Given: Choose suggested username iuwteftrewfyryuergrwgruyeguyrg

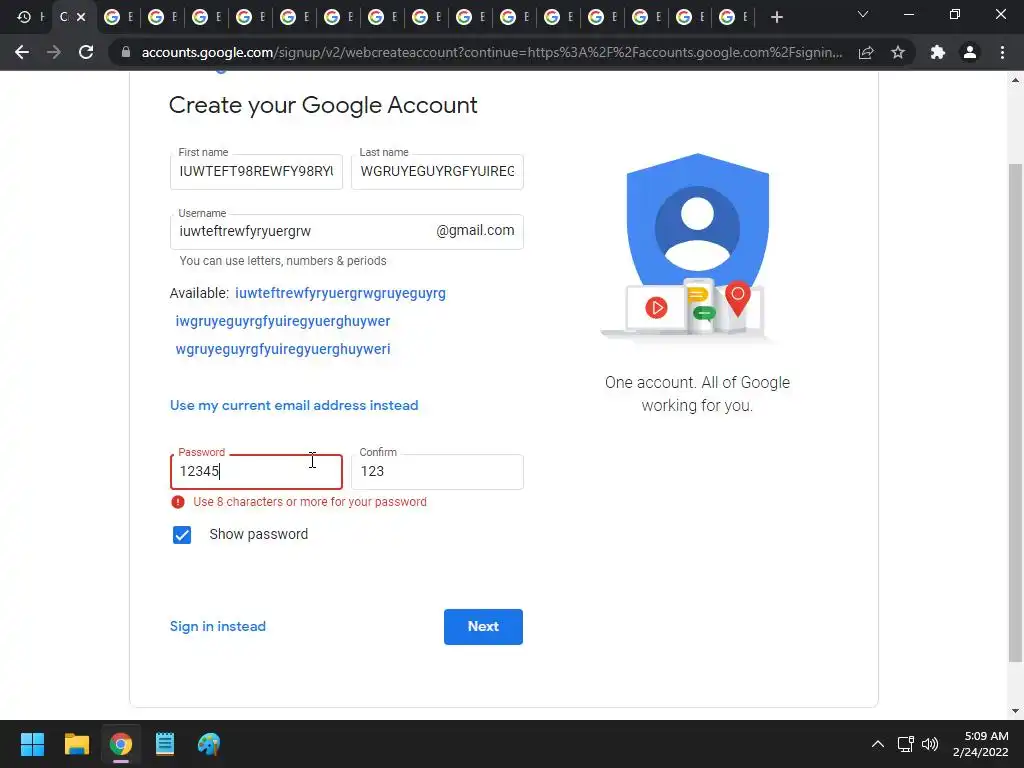Looking at the screenshot, I should tap(340, 293).
